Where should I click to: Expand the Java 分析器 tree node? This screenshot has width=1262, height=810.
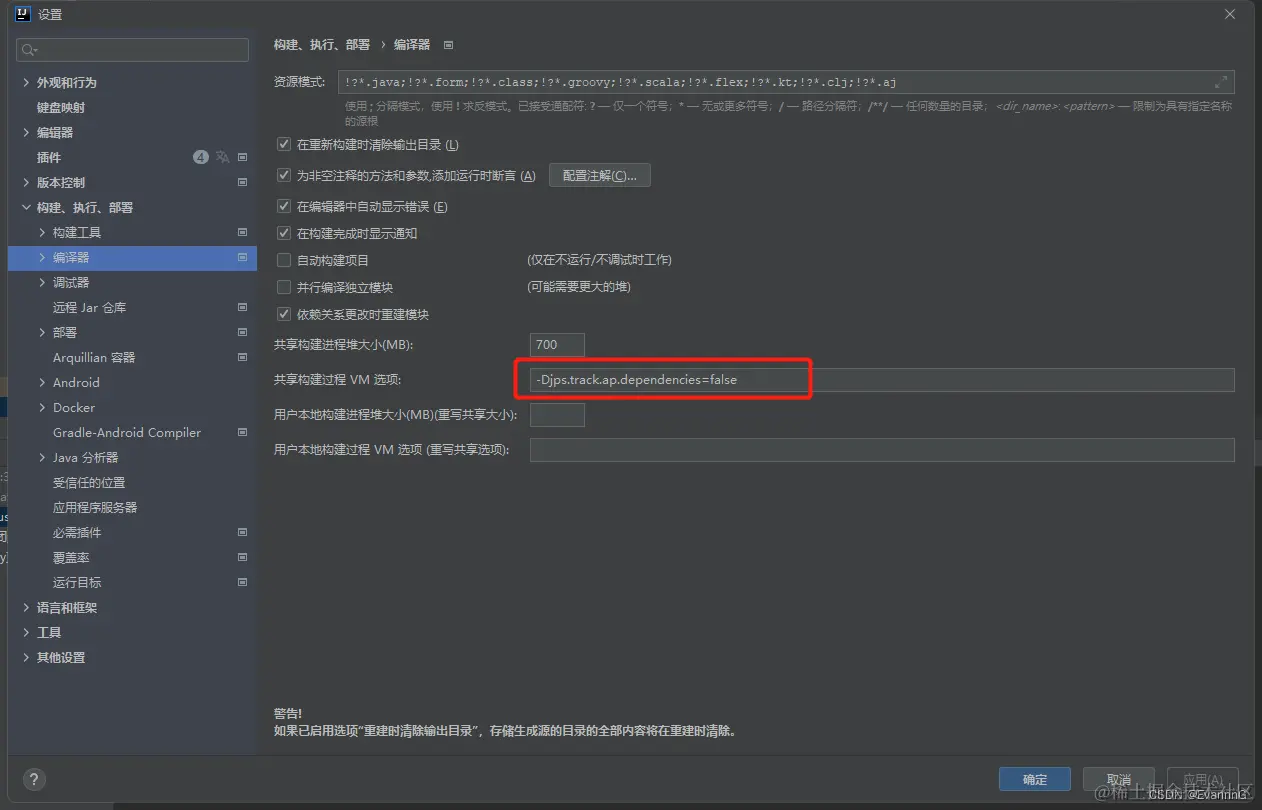coord(42,457)
